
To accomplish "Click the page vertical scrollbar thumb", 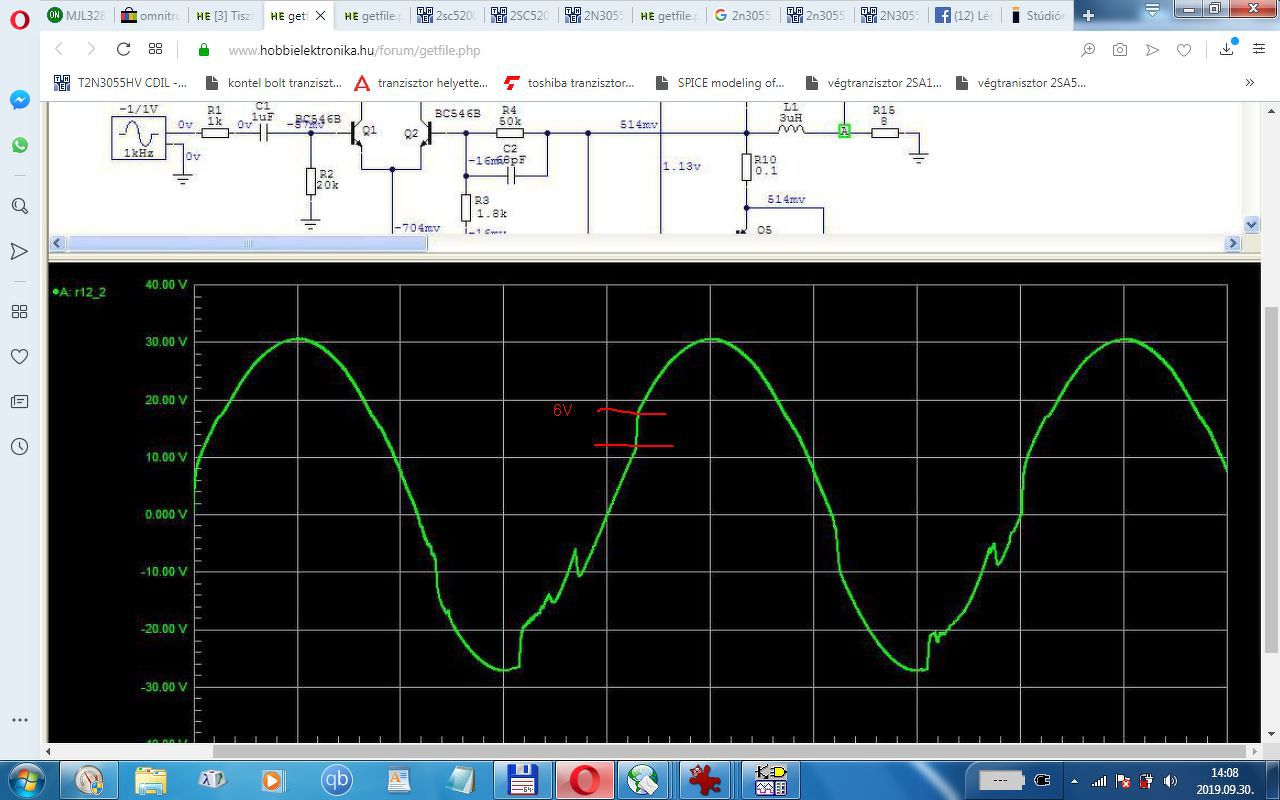I will point(1272,480).
